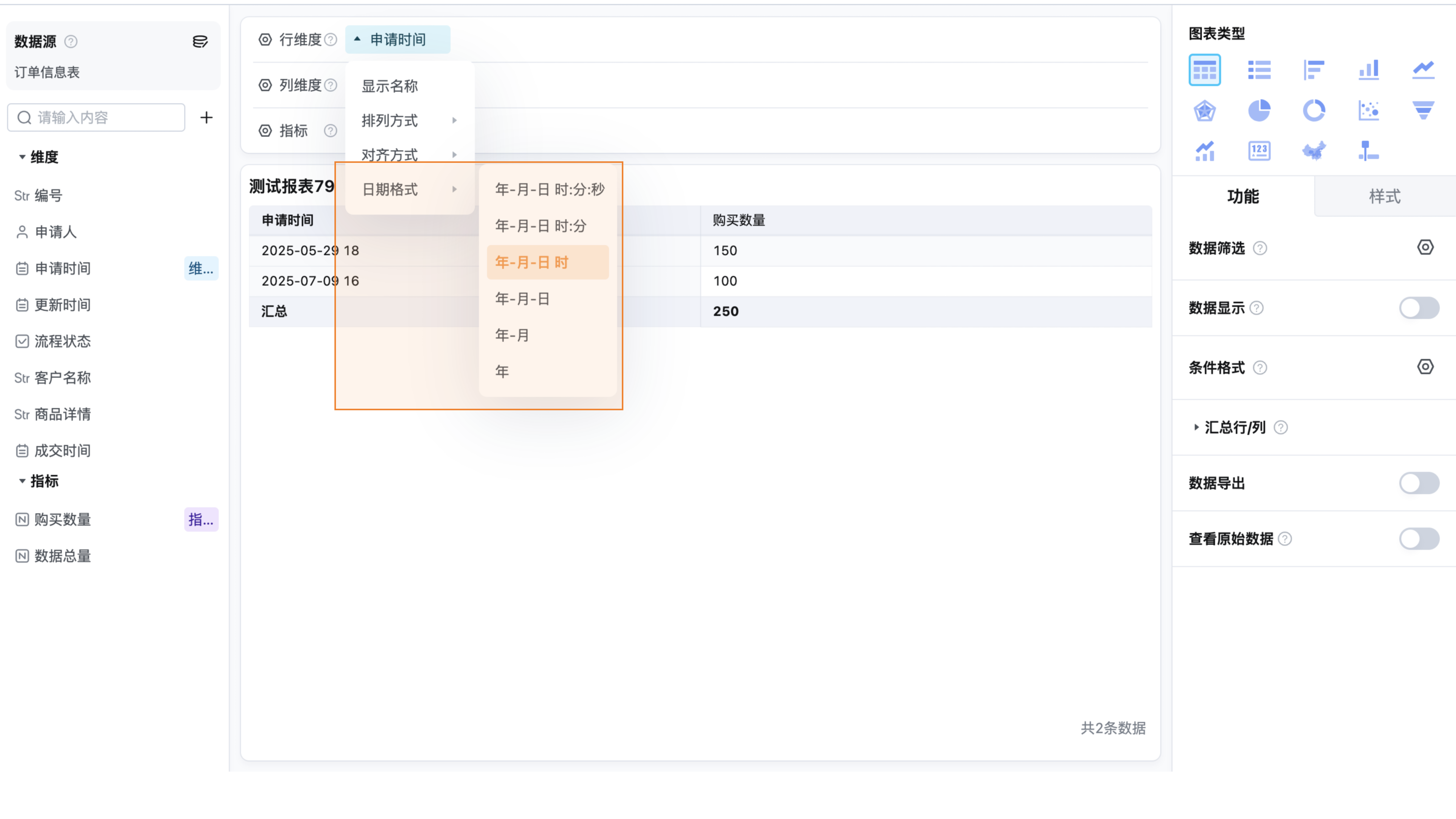Choose the list chart type icon
1456x819 pixels.
[1259, 70]
